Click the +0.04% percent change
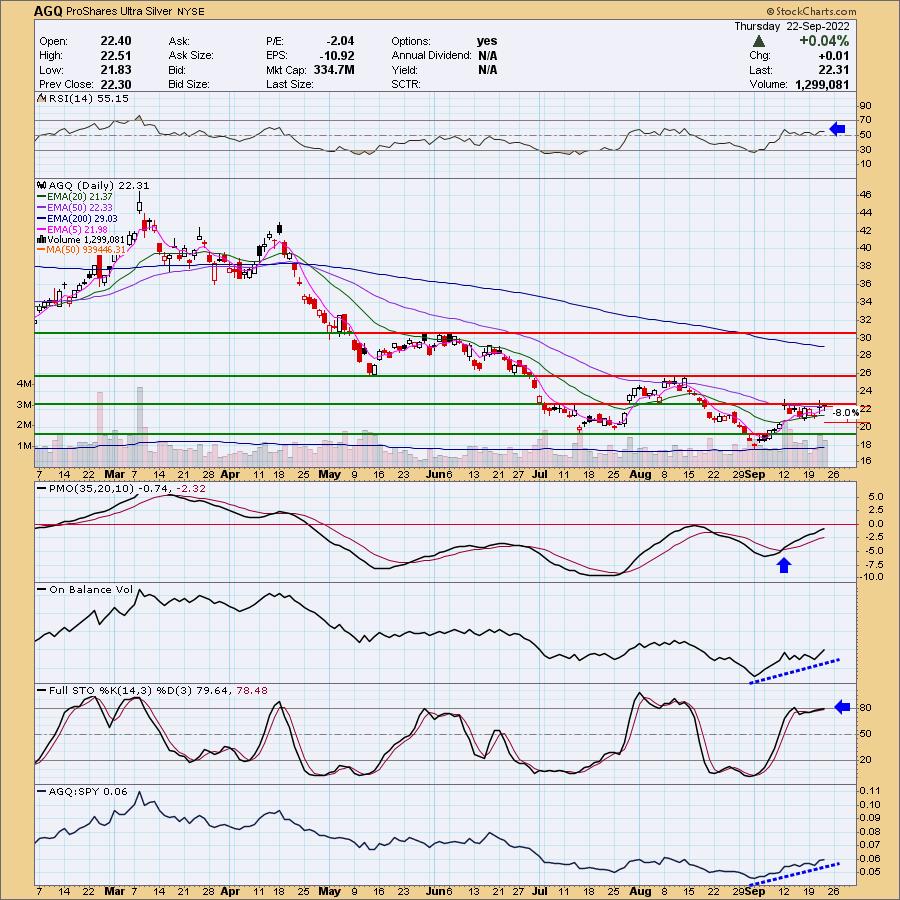The height and width of the screenshot is (900, 900). pos(824,41)
